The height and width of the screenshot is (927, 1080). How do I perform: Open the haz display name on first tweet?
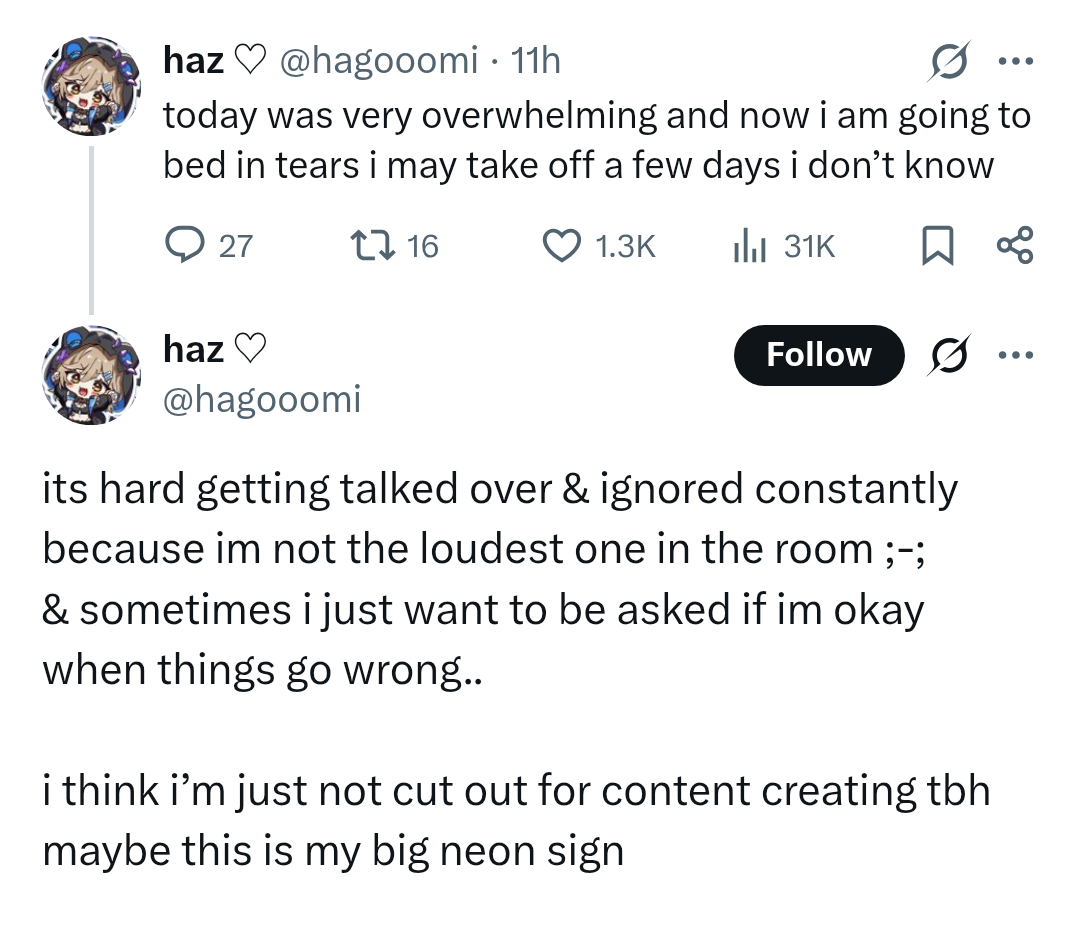[x=194, y=61]
